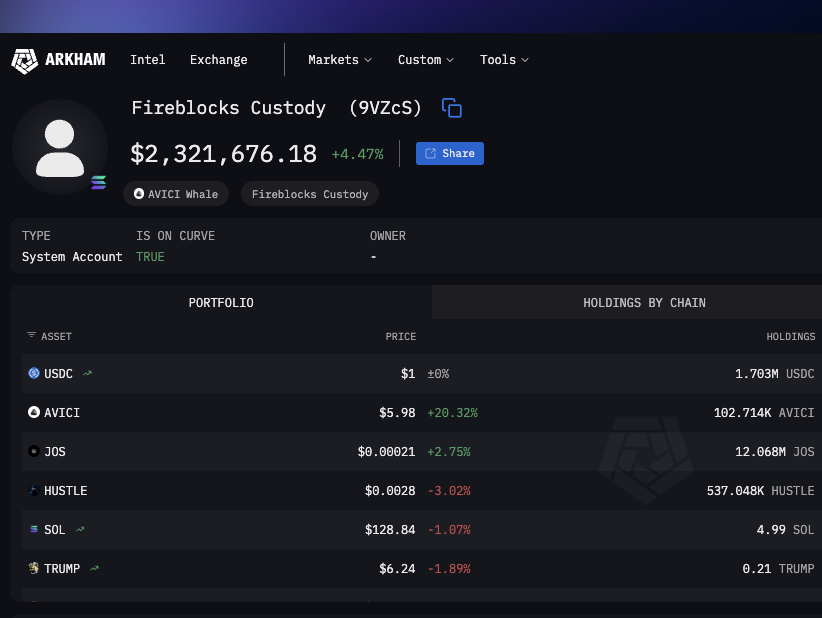Go to the Intel page
The image size is (822, 618).
pos(148,60)
